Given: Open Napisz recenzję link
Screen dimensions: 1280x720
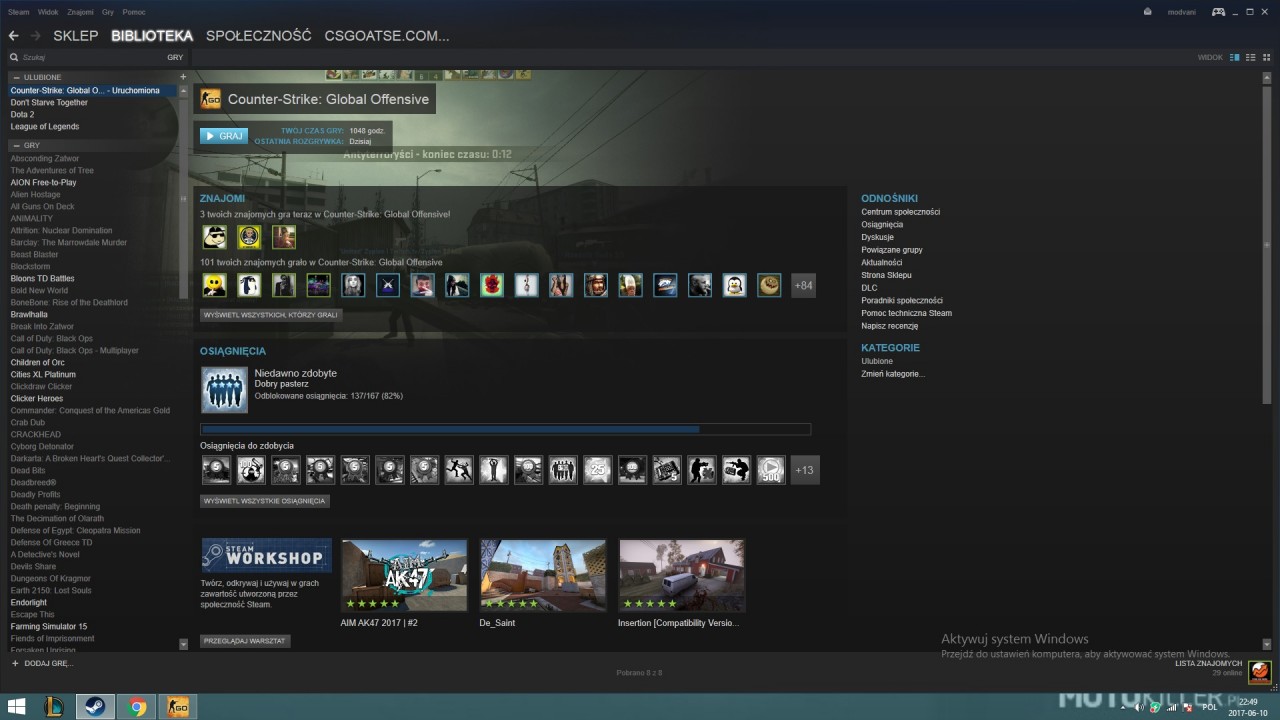Looking at the screenshot, I should pyautogui.click(x=890, y=326).
